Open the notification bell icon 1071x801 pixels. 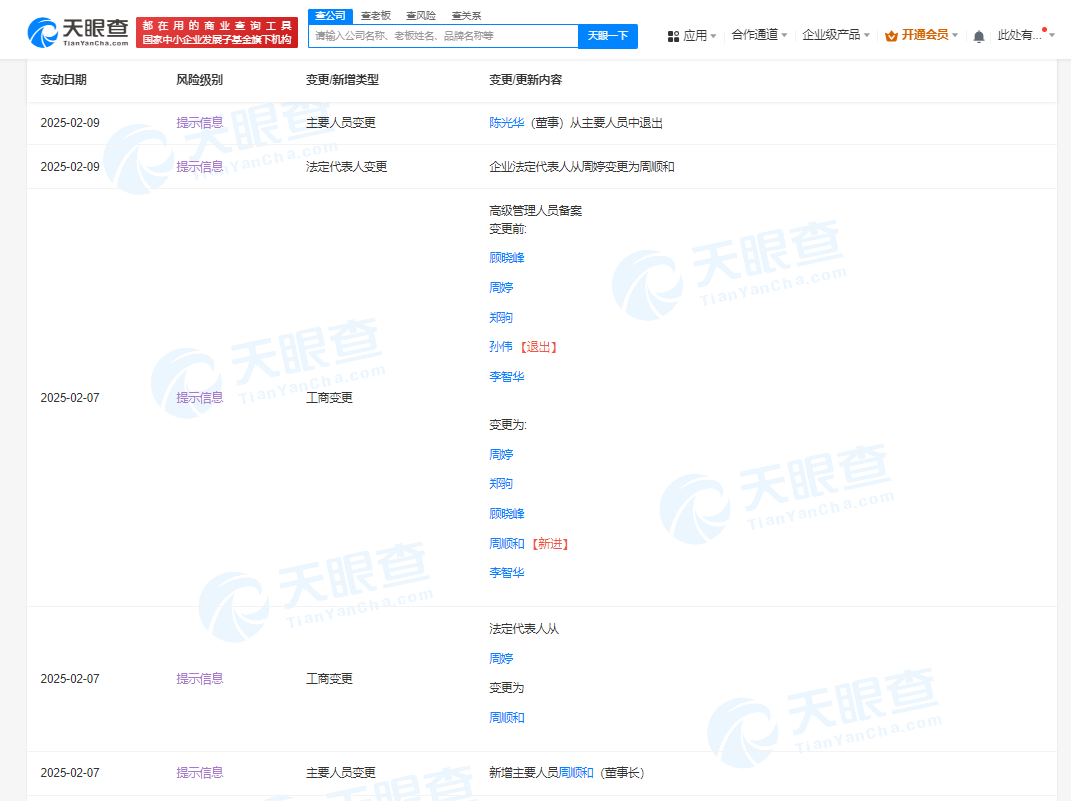(x=978, y=33)
